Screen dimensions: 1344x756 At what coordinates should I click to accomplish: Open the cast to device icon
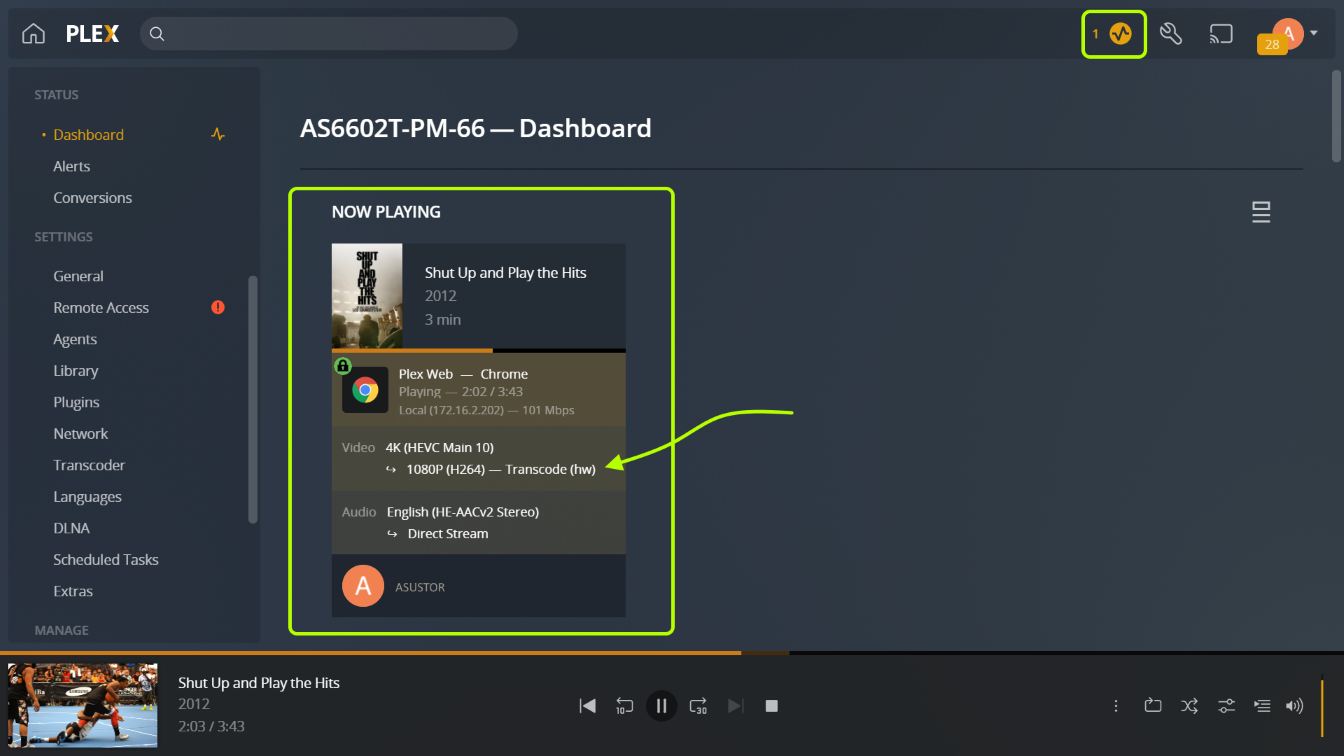1221,34
